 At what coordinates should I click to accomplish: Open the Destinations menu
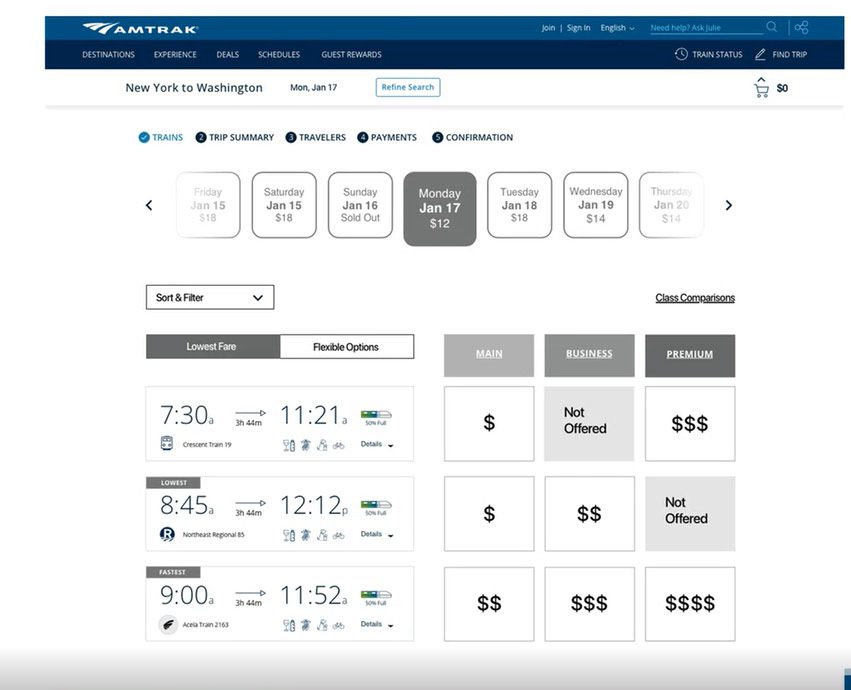(108, 54)
